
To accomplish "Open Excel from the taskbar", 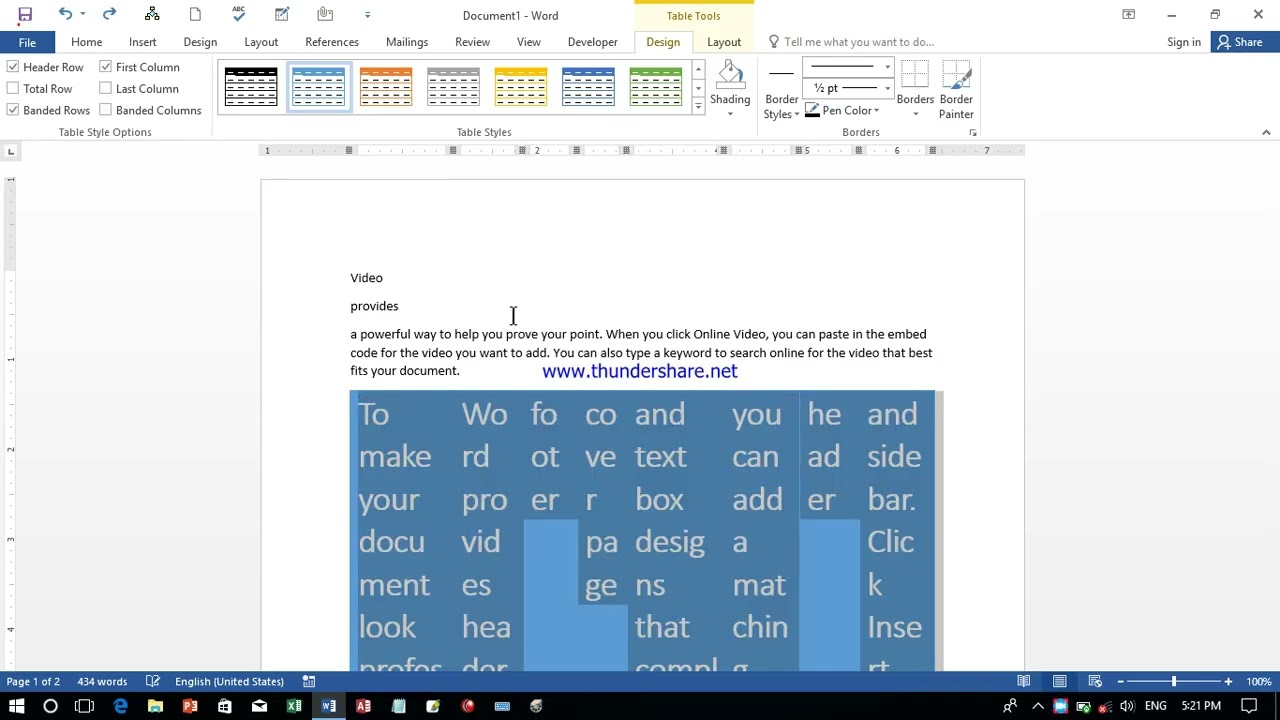I will coord(294,706).
